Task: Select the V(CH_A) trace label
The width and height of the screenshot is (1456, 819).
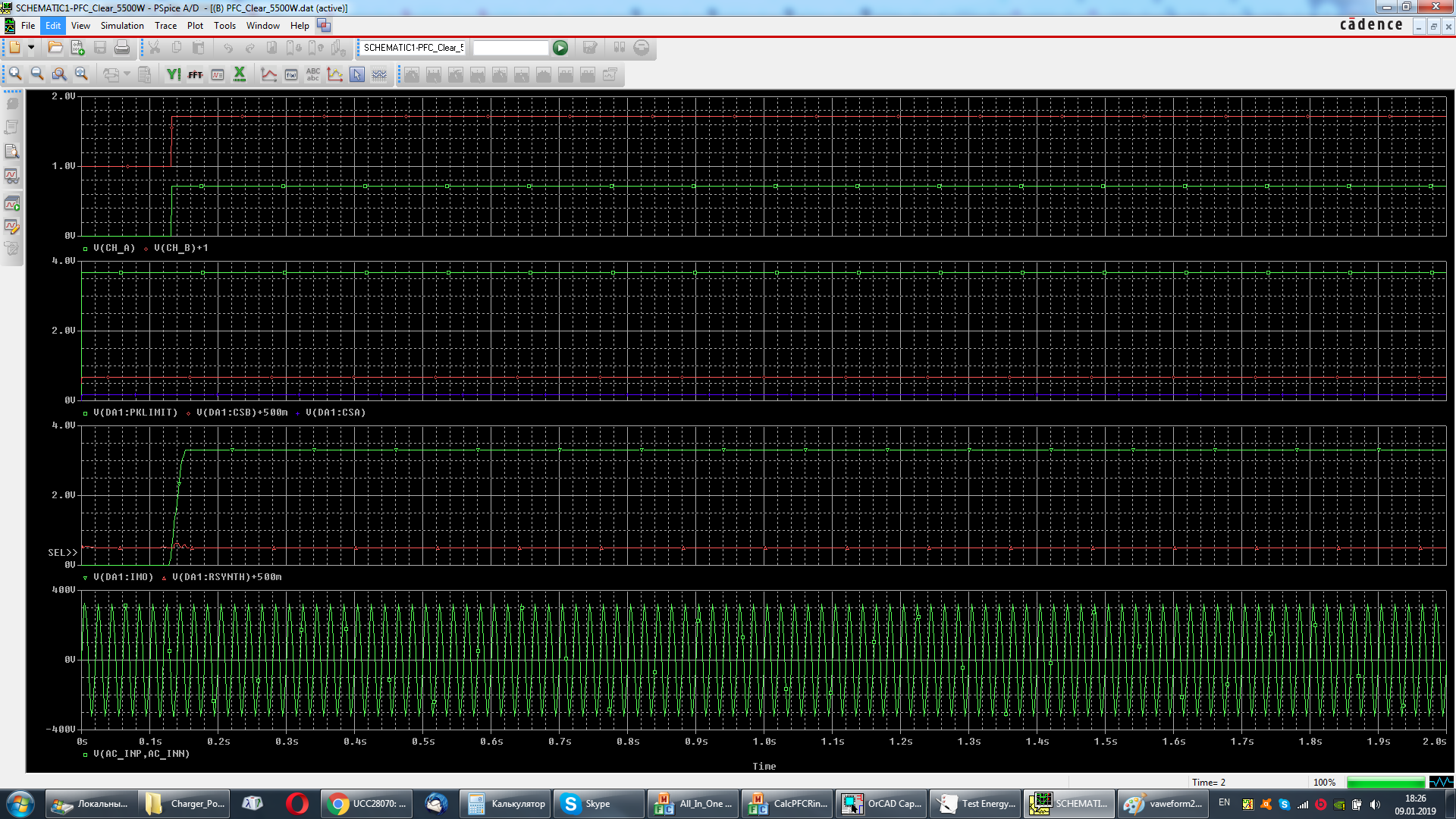Action: 114,248
